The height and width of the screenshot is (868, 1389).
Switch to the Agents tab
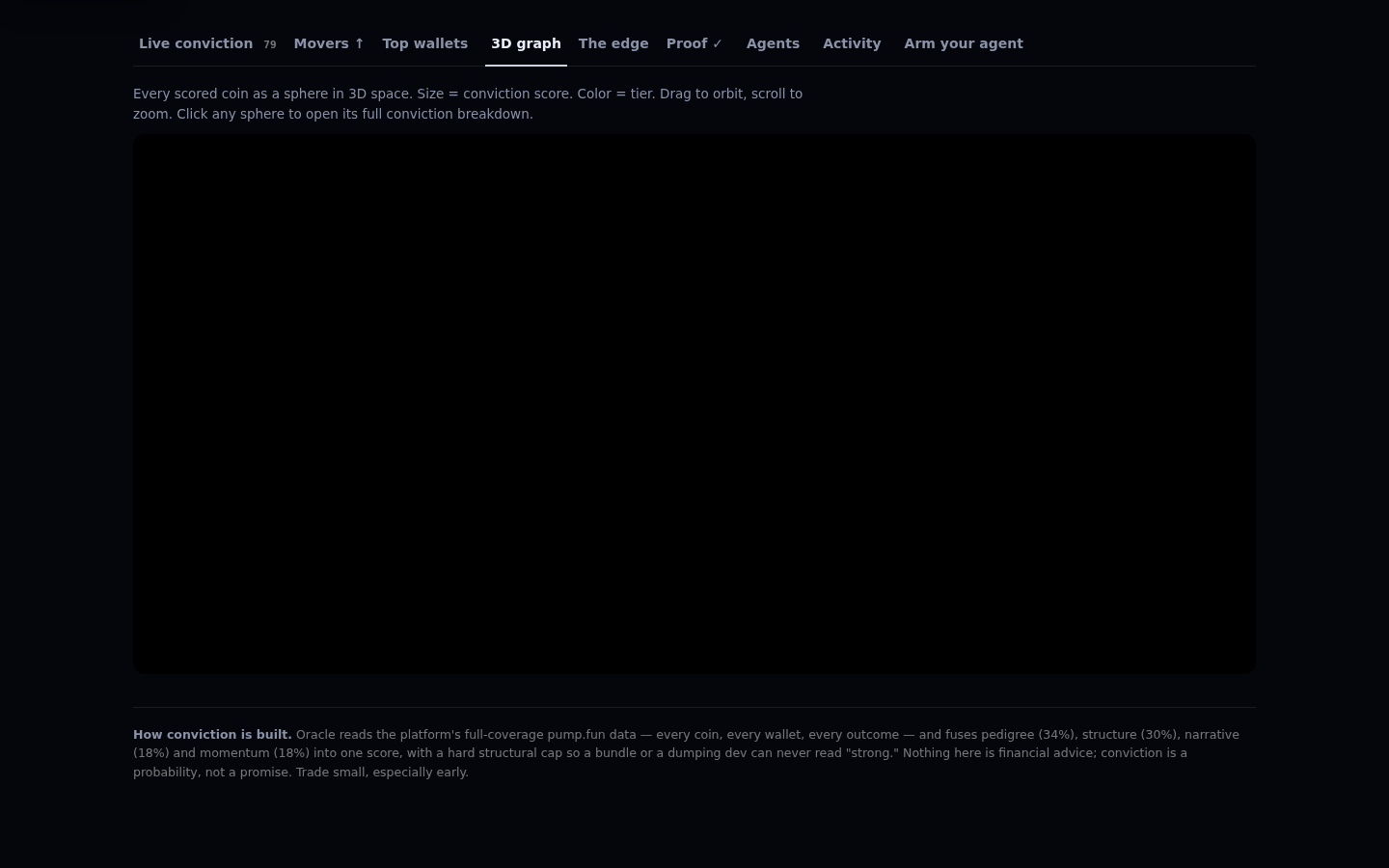[773, 43]
